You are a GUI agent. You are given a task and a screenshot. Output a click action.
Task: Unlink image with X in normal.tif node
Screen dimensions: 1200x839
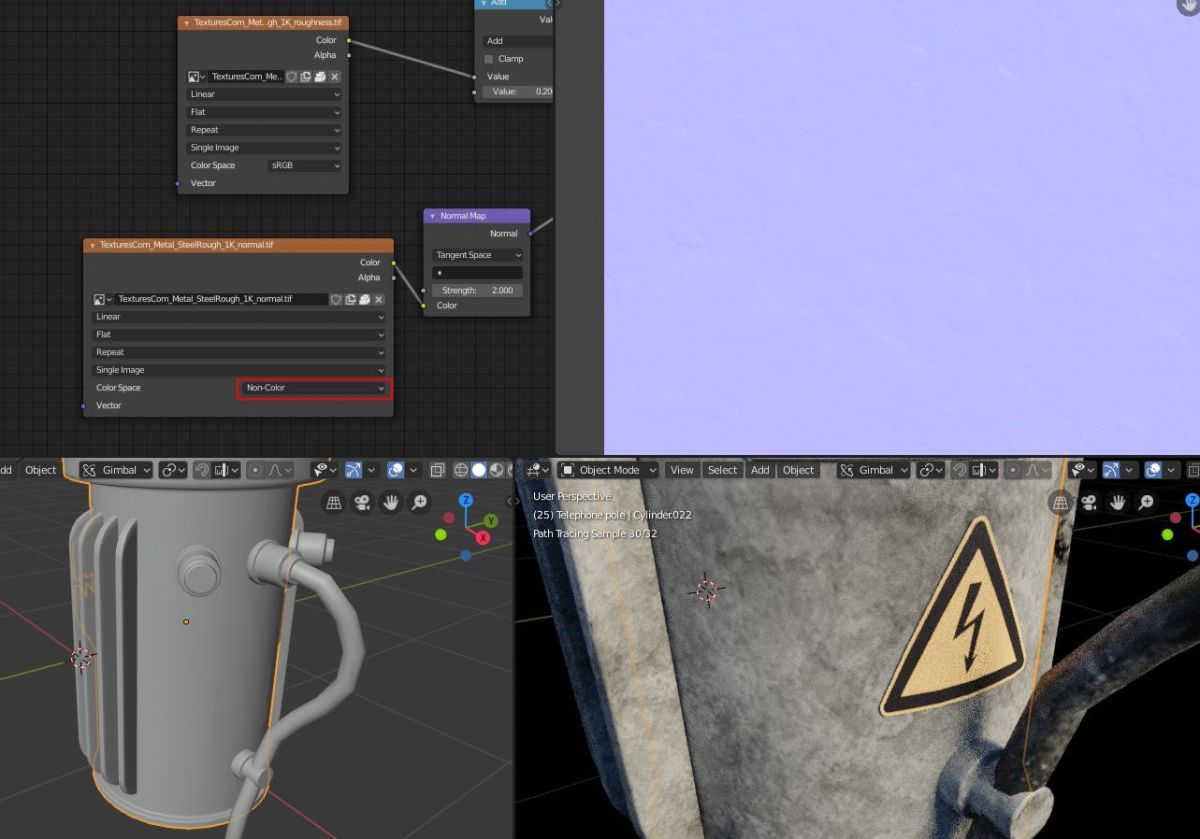tap(379, 299)
